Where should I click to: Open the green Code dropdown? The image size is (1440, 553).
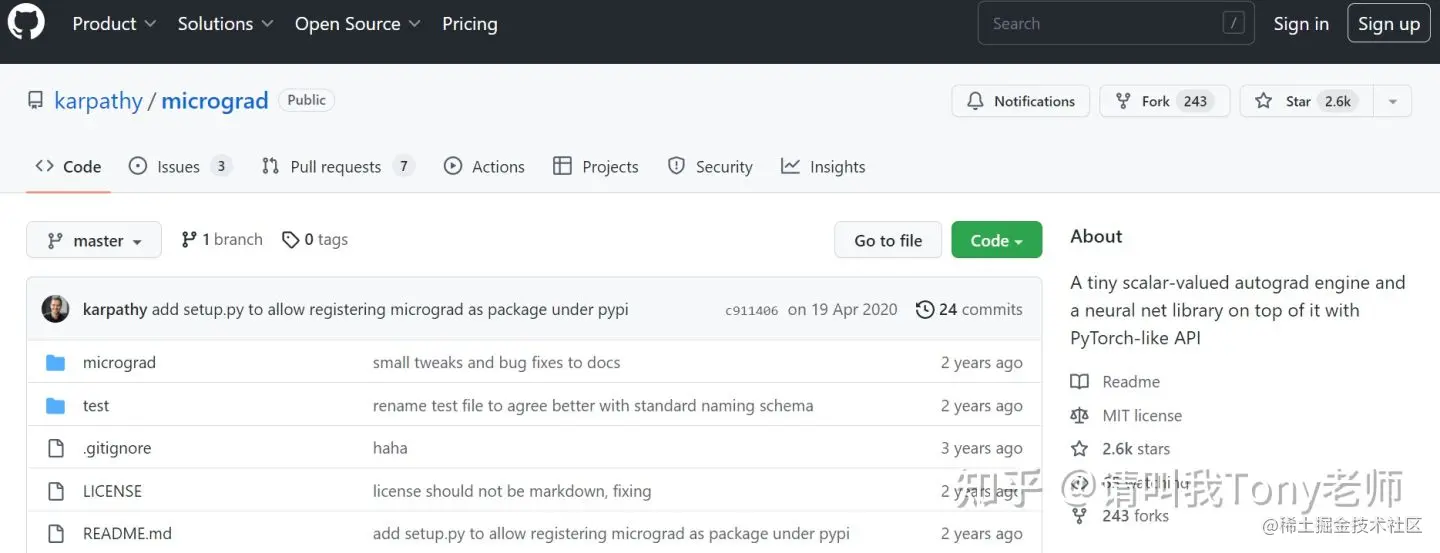click(996, 240)
